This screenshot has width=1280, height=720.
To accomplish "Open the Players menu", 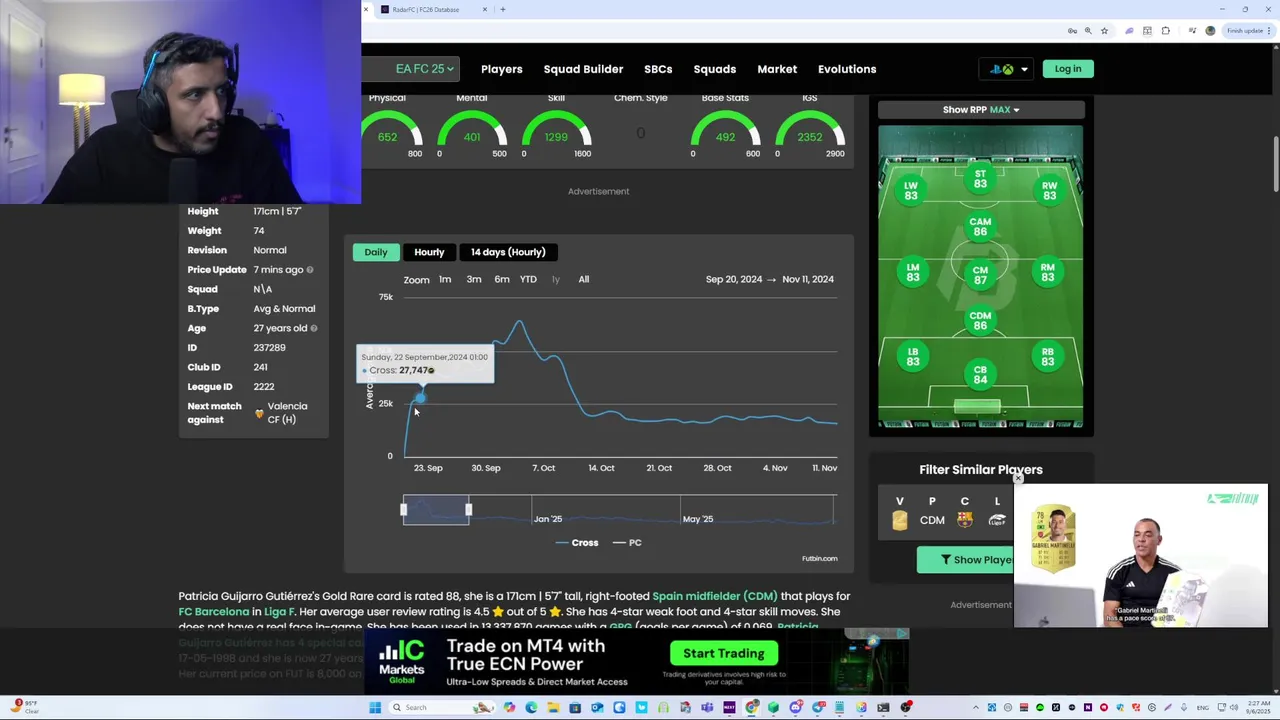I will [501, 69].
